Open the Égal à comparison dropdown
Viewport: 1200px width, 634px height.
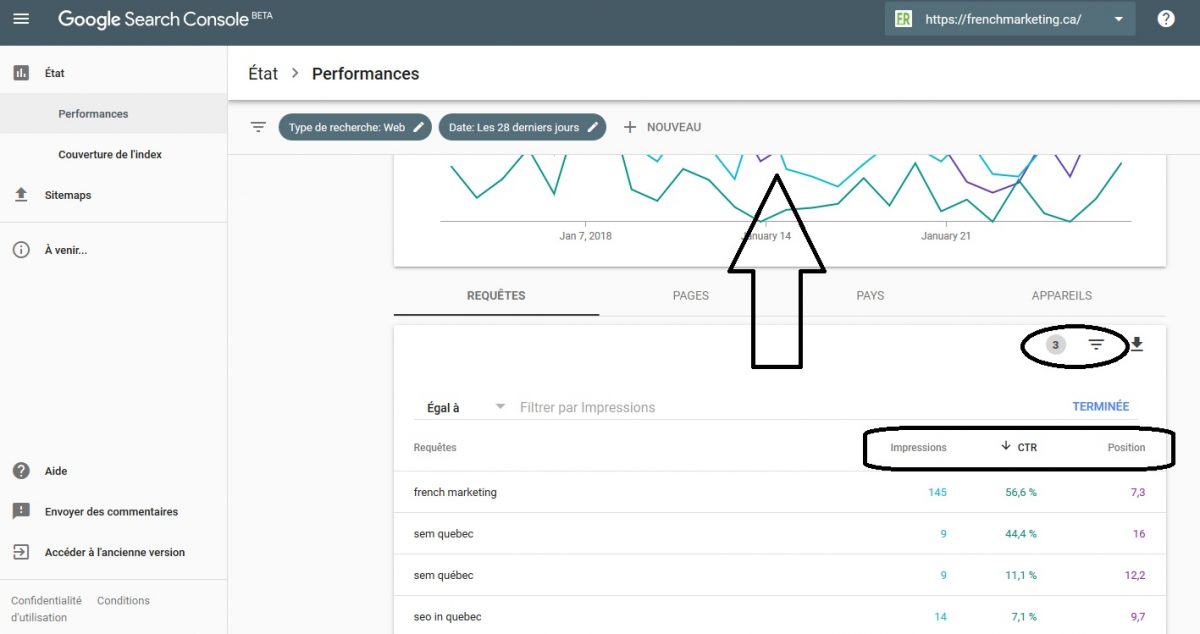coord(466,407)
